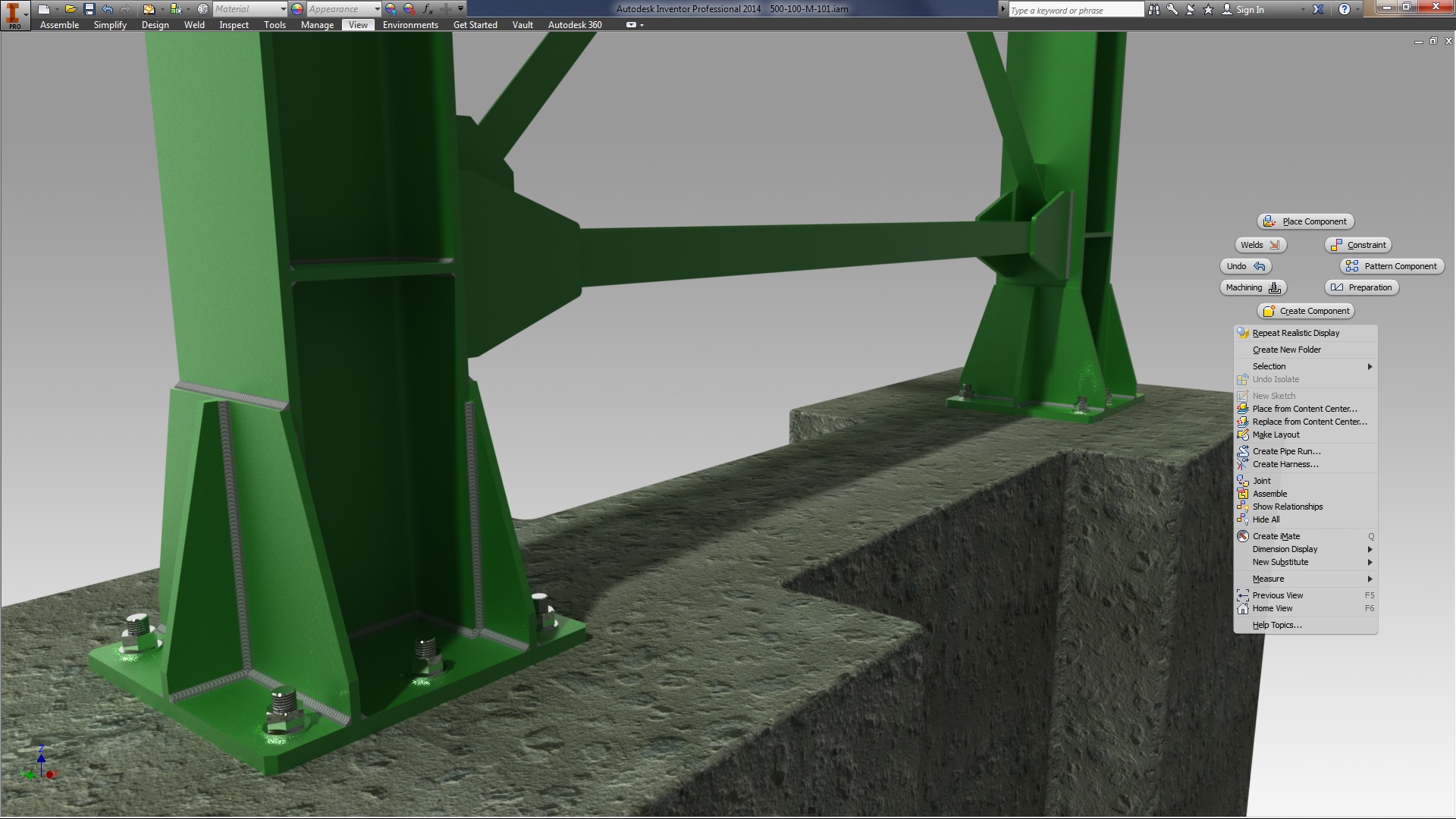1456x819 pixels.
Task: Choose Home View from context menu
Action: pos(1272,608)
